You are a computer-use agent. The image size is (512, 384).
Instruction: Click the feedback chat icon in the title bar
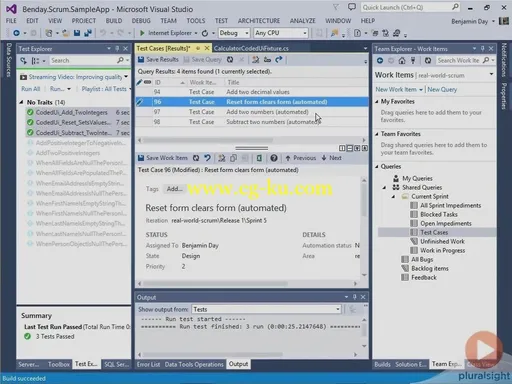pyautogui.click(x=352, y=7)
